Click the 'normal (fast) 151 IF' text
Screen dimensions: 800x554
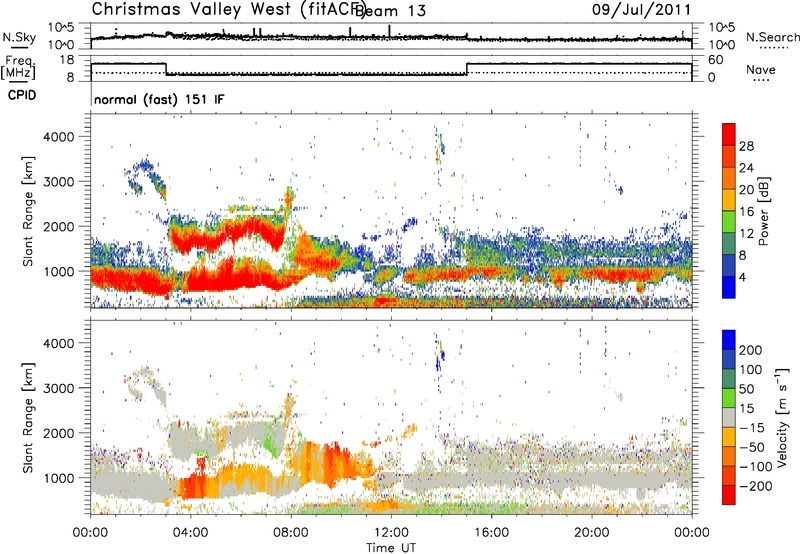point(159,99)
